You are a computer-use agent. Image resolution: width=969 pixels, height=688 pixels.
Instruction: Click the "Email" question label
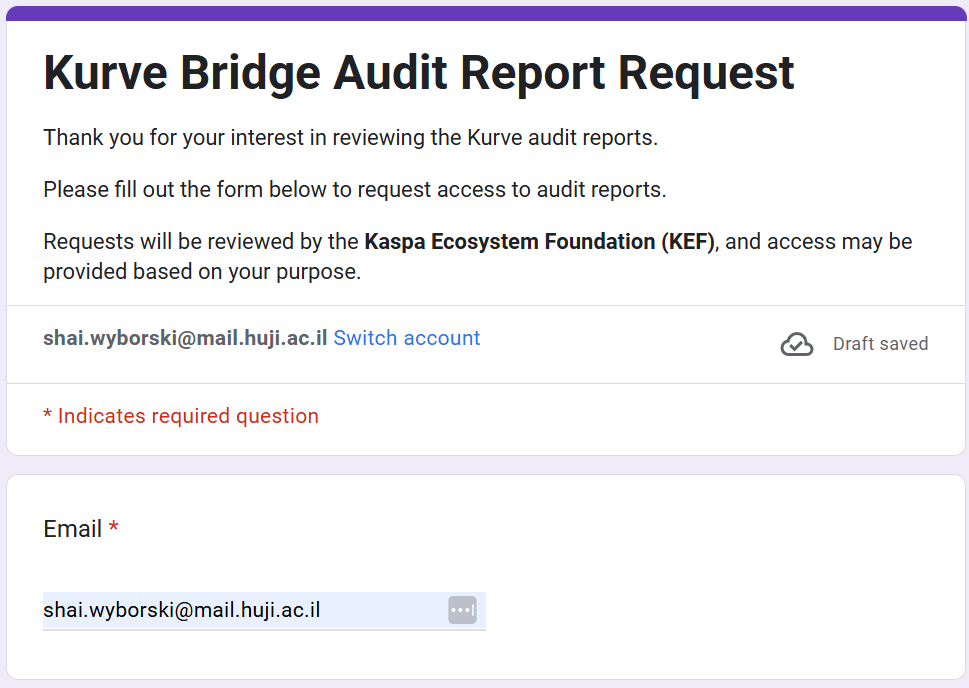pyautogui.click(x=73, y=529)
